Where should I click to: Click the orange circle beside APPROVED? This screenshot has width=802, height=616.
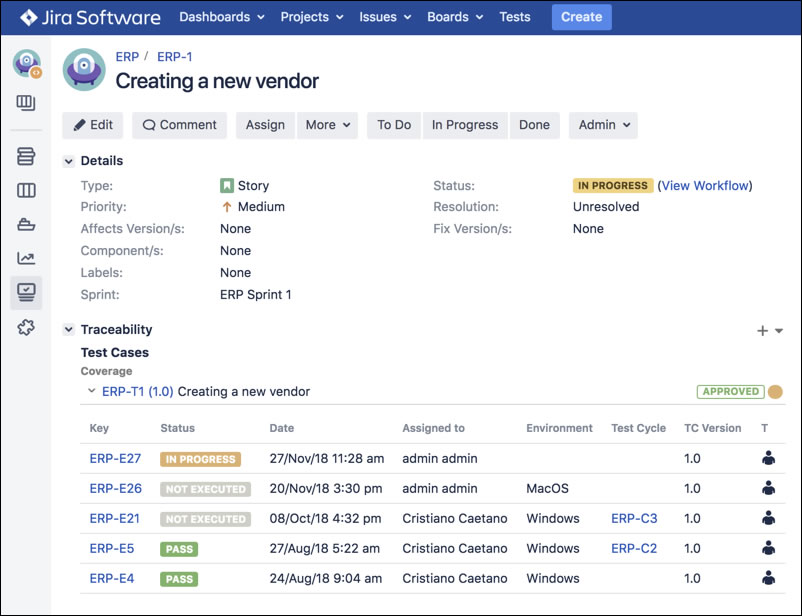[775, 392]
